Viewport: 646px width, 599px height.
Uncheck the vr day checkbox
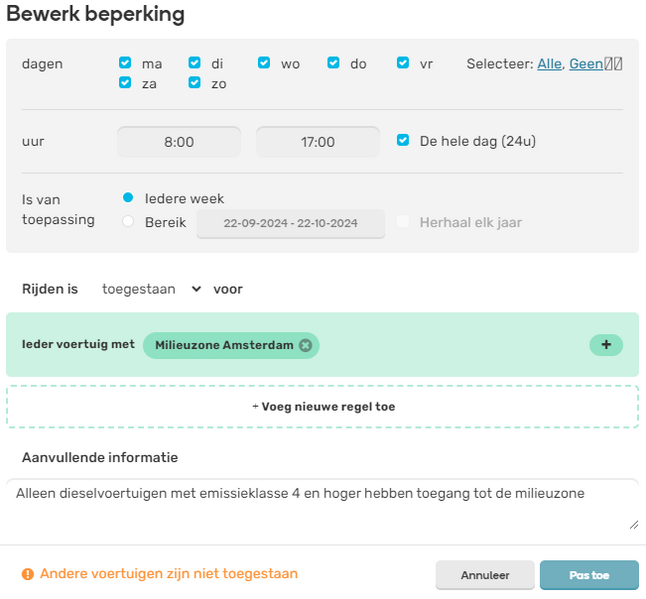click(403, 63)
